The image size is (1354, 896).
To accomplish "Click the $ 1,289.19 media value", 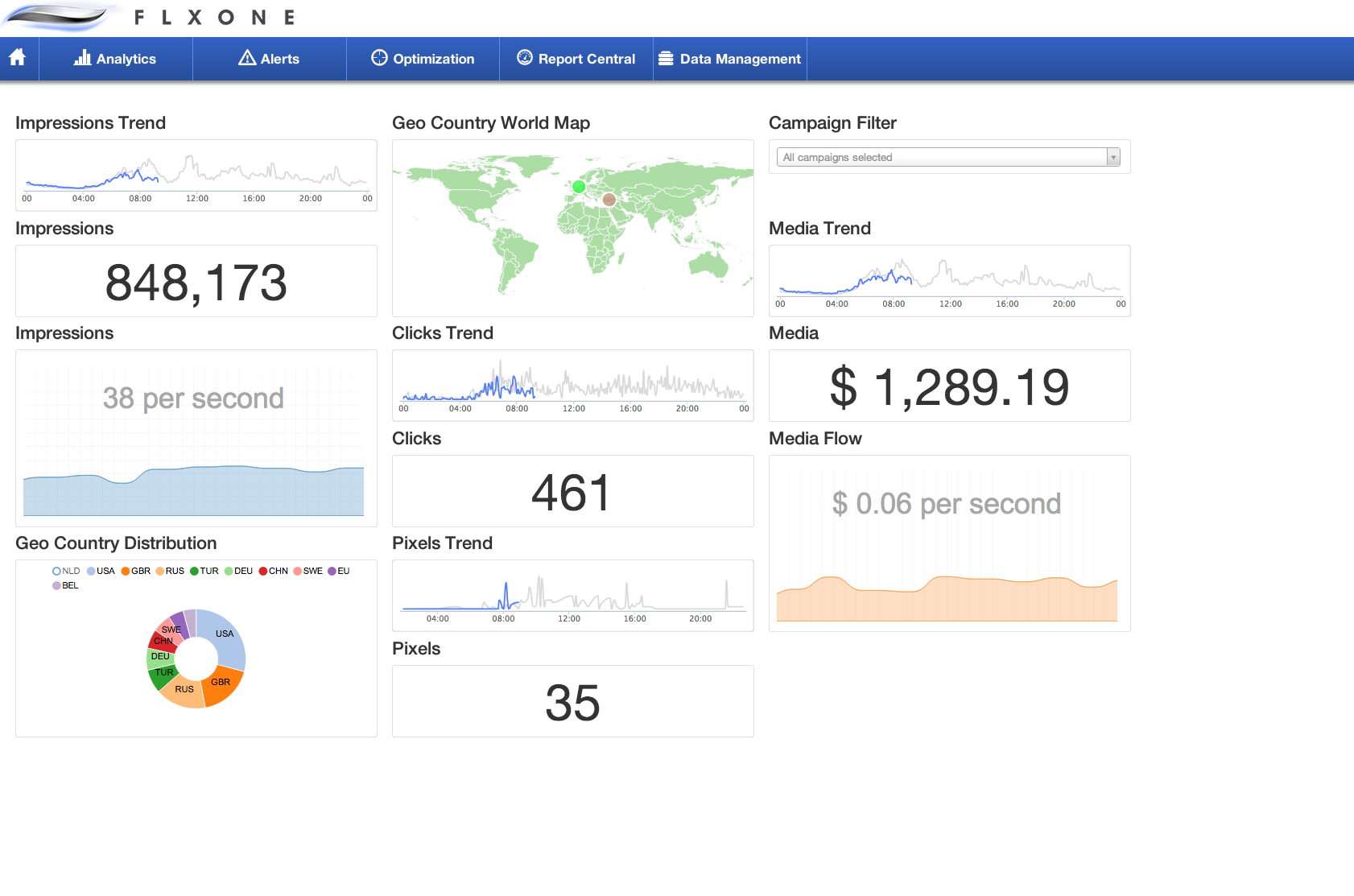I will [x=949, y=387].
